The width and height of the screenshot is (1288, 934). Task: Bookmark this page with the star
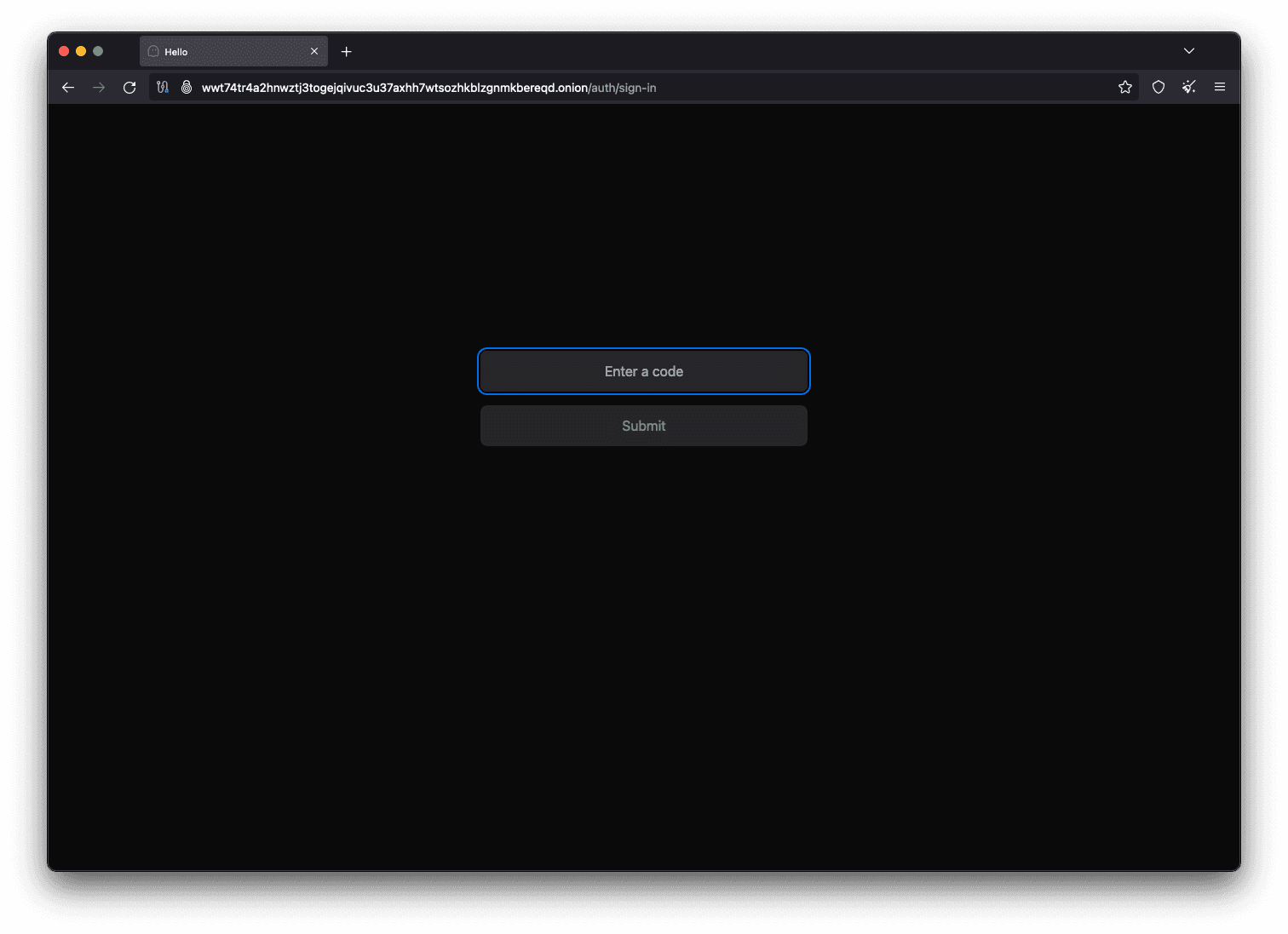tap(1125, 88)
